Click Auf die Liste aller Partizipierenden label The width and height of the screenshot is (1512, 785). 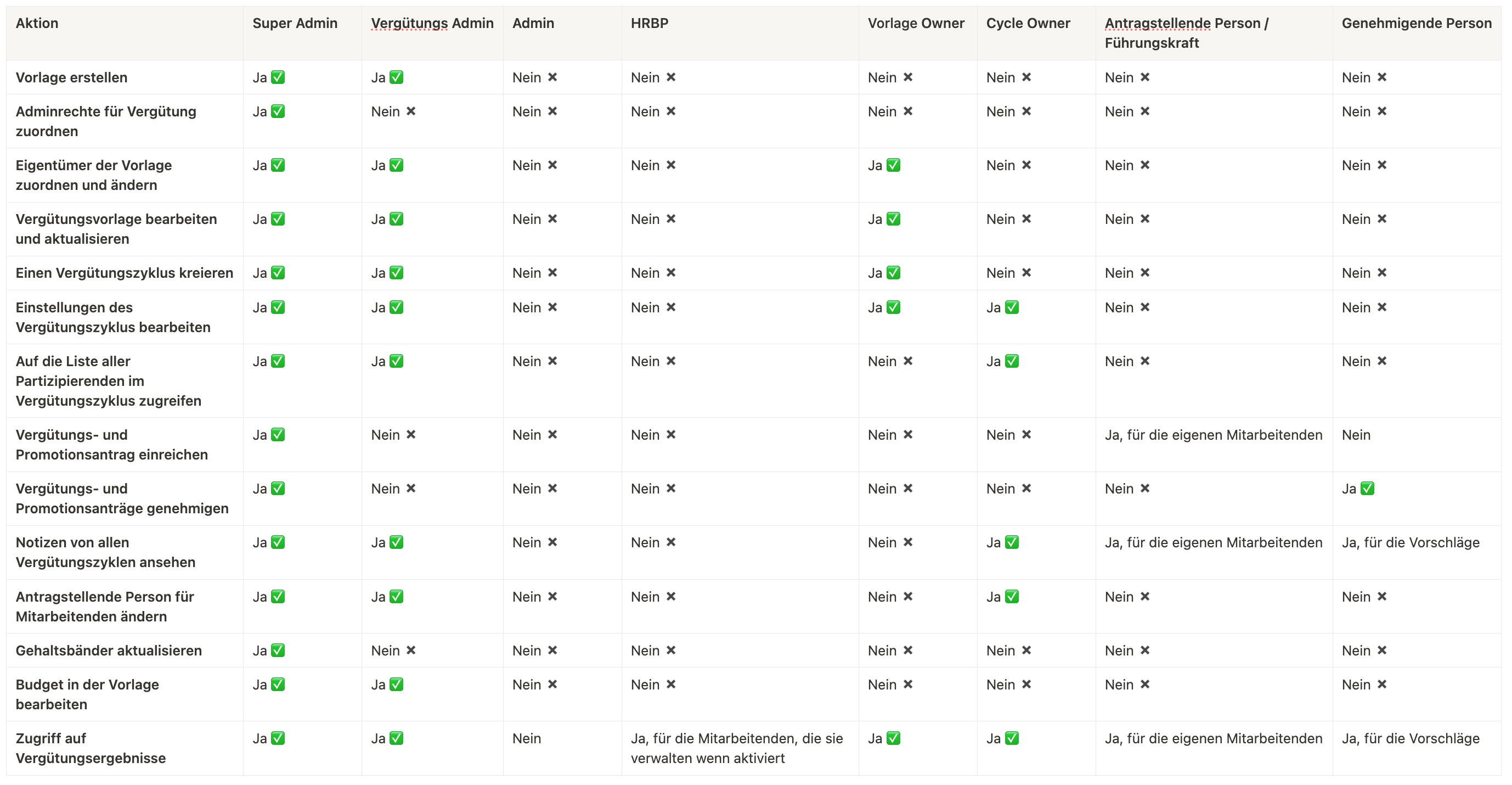pyautogui.click(x=109, y=381)
